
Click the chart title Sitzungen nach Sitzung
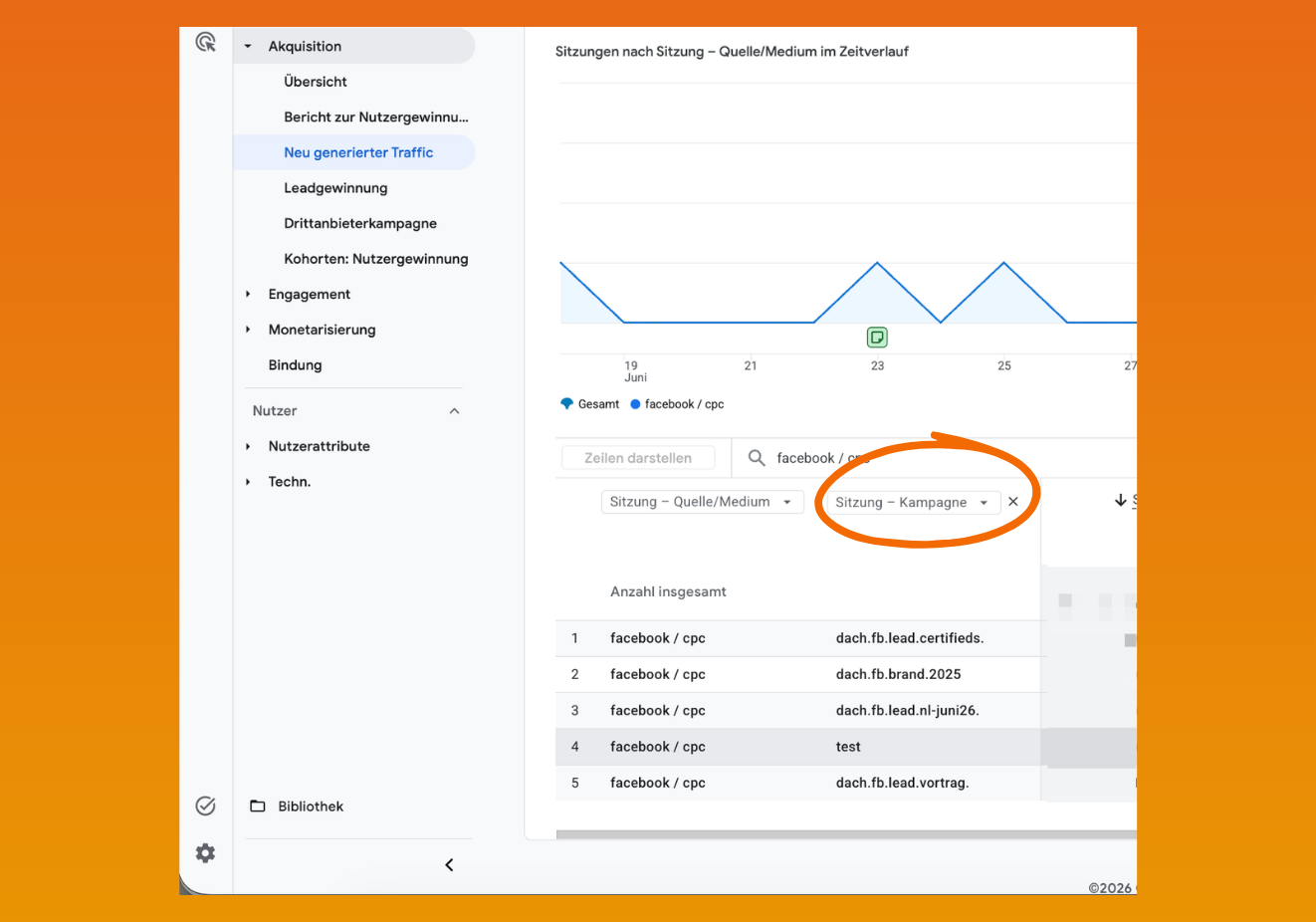pos(732,52)
